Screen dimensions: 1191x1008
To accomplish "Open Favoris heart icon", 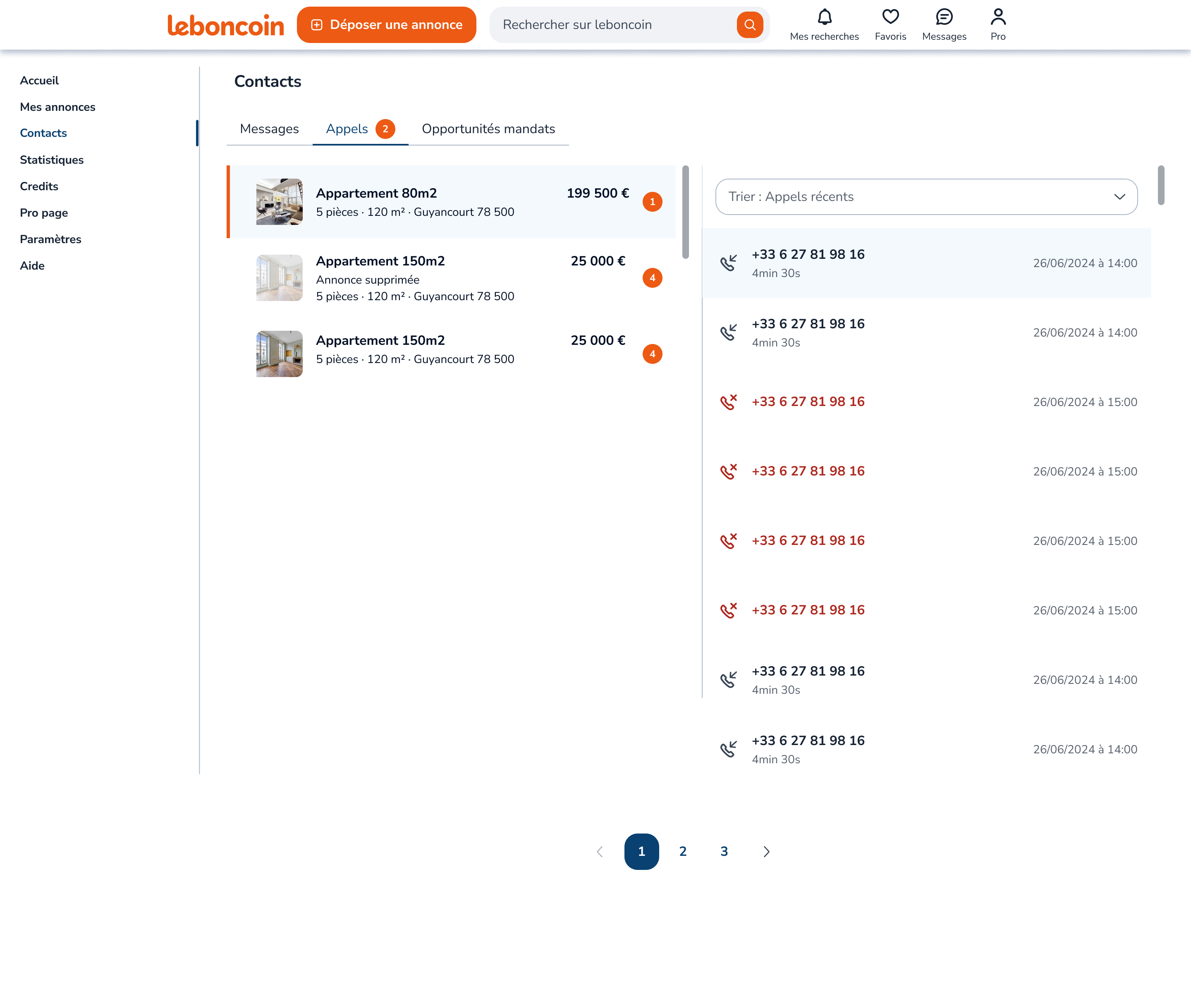I will (890, 17).
